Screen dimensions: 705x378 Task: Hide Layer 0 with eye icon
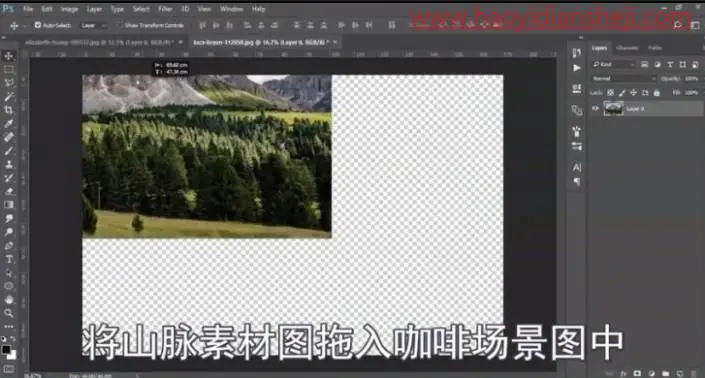coord(596,108)
